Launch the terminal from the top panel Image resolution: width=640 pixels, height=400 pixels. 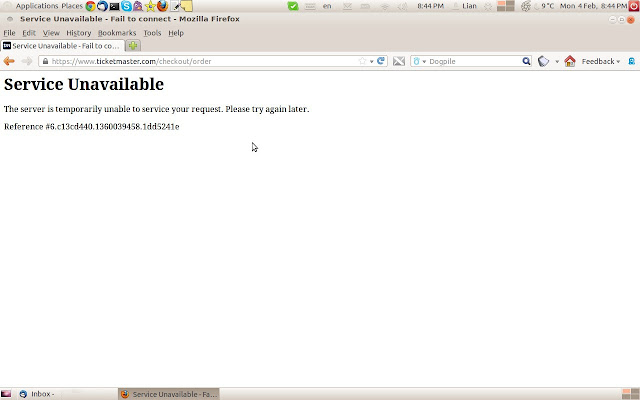coord(114,6)
